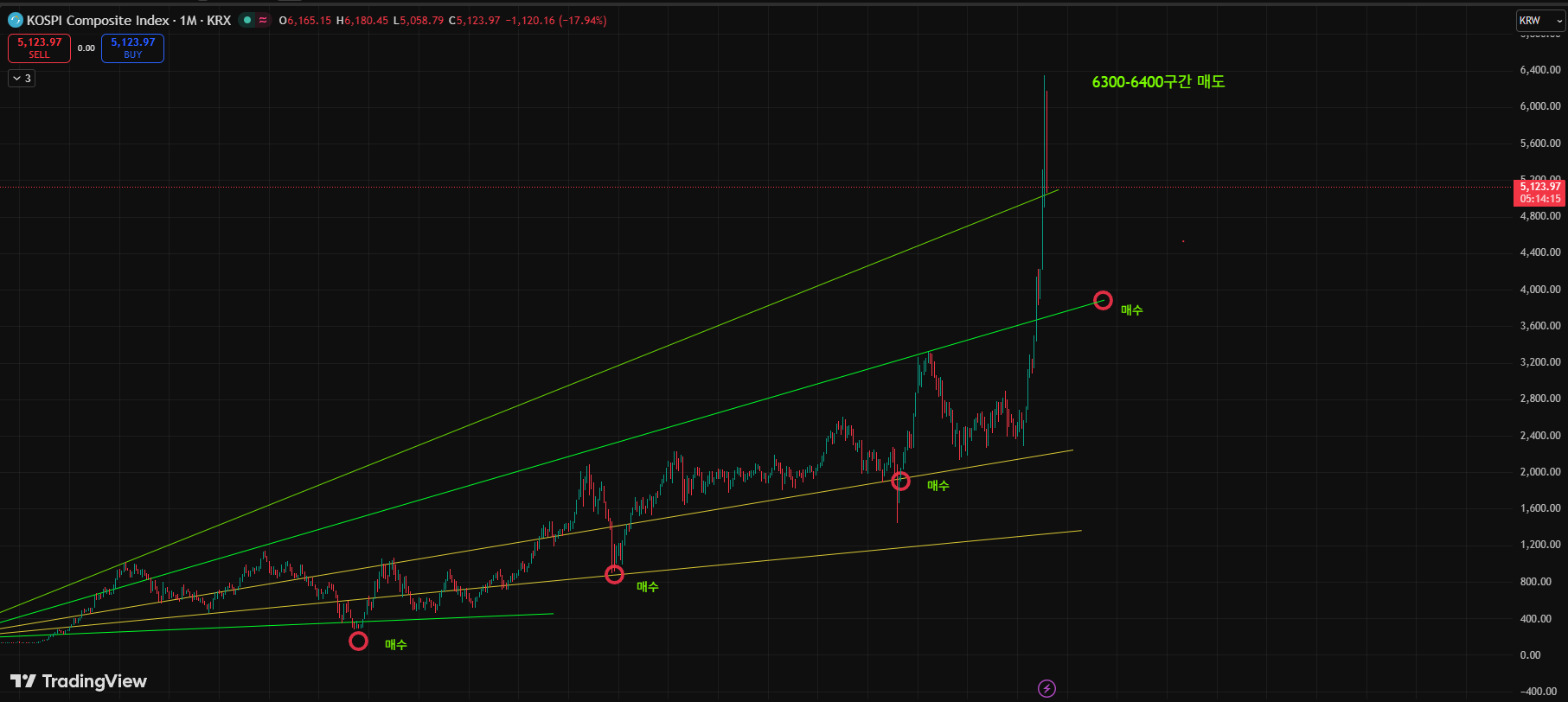Viewport: 1568px width, 702px height.
Task: Select red circle marker near the 3,800 level
Action: click(1103, 300)
